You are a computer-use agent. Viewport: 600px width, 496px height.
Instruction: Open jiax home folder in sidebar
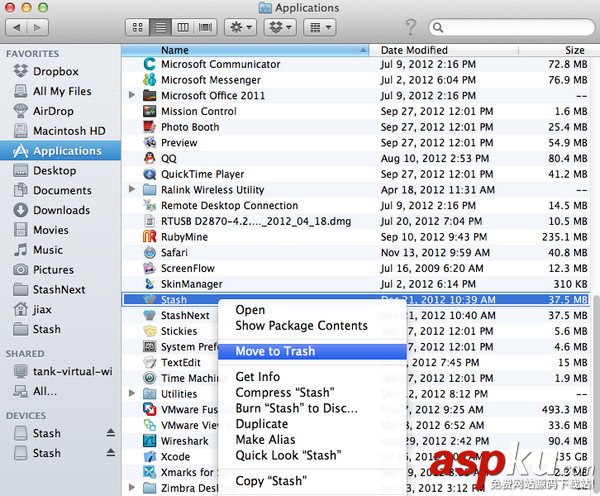60,310
